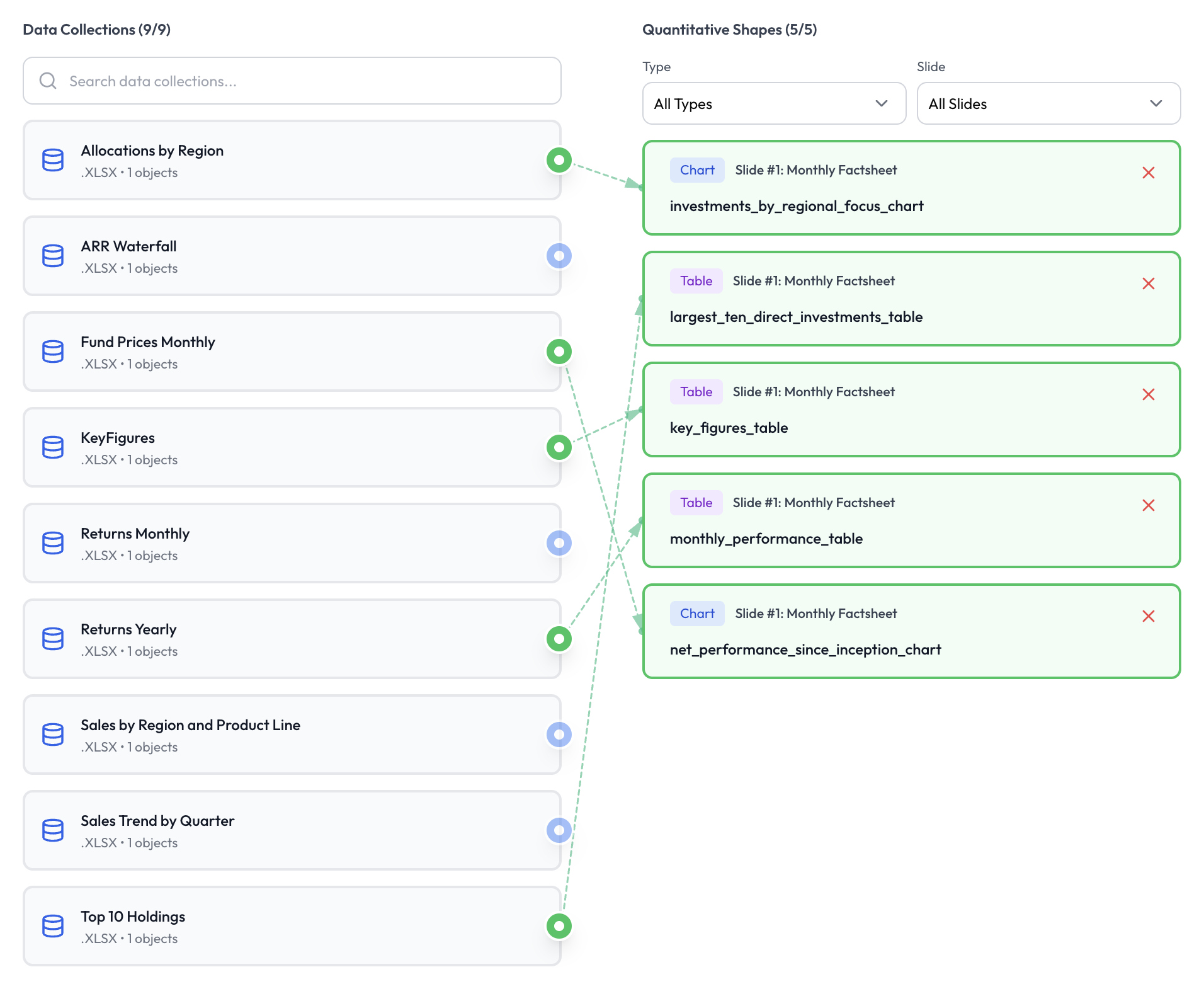Click the database icon for Allocations by Region
This screenshot has width=1204, height=984.
53,160
